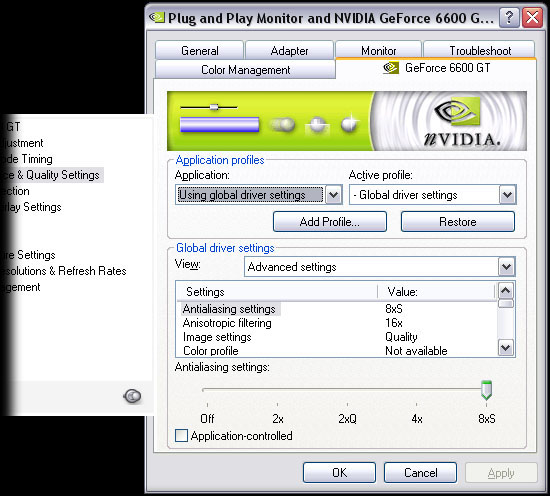
Task: Click the NVIDIA logo on the GeForce 6600 GT tab
Action: pos(391,68)
